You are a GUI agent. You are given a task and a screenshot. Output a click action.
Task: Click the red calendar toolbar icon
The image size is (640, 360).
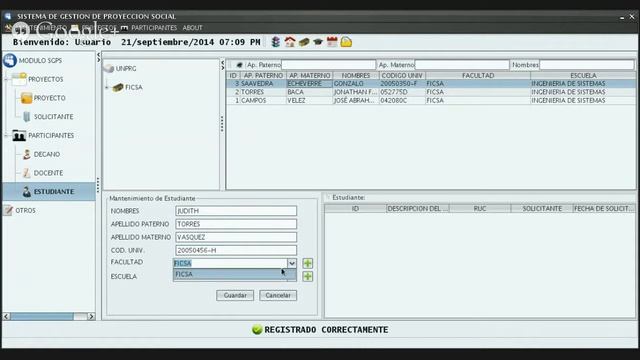click(332, 42)
